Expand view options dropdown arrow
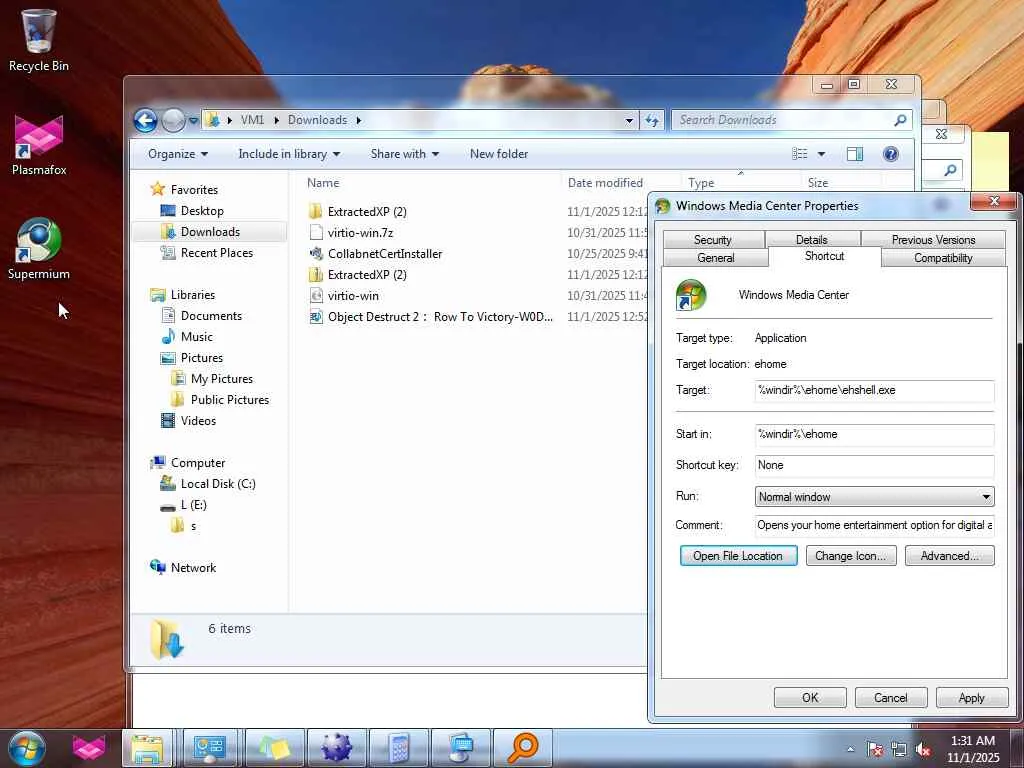 pyautogui.click(x=821, y=154)
